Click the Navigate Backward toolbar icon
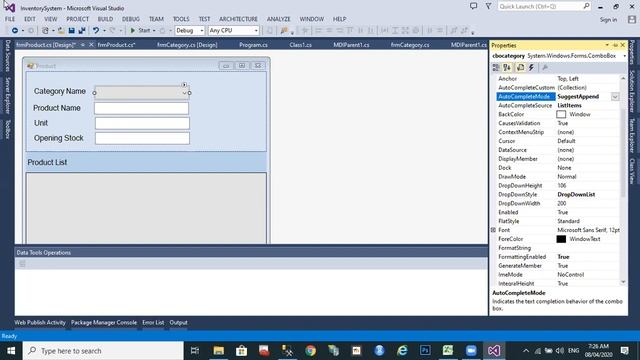Viewport: 640px width, 360px height. [15, 31]
